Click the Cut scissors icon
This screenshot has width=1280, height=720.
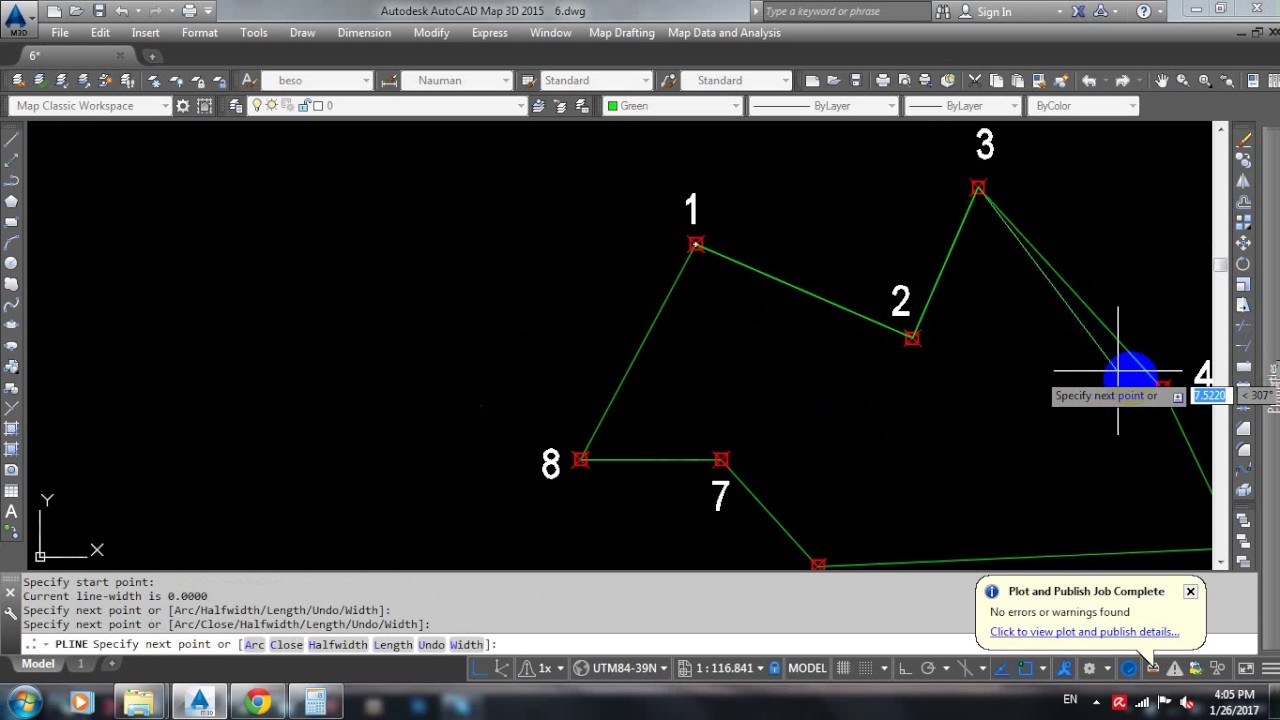975,80
